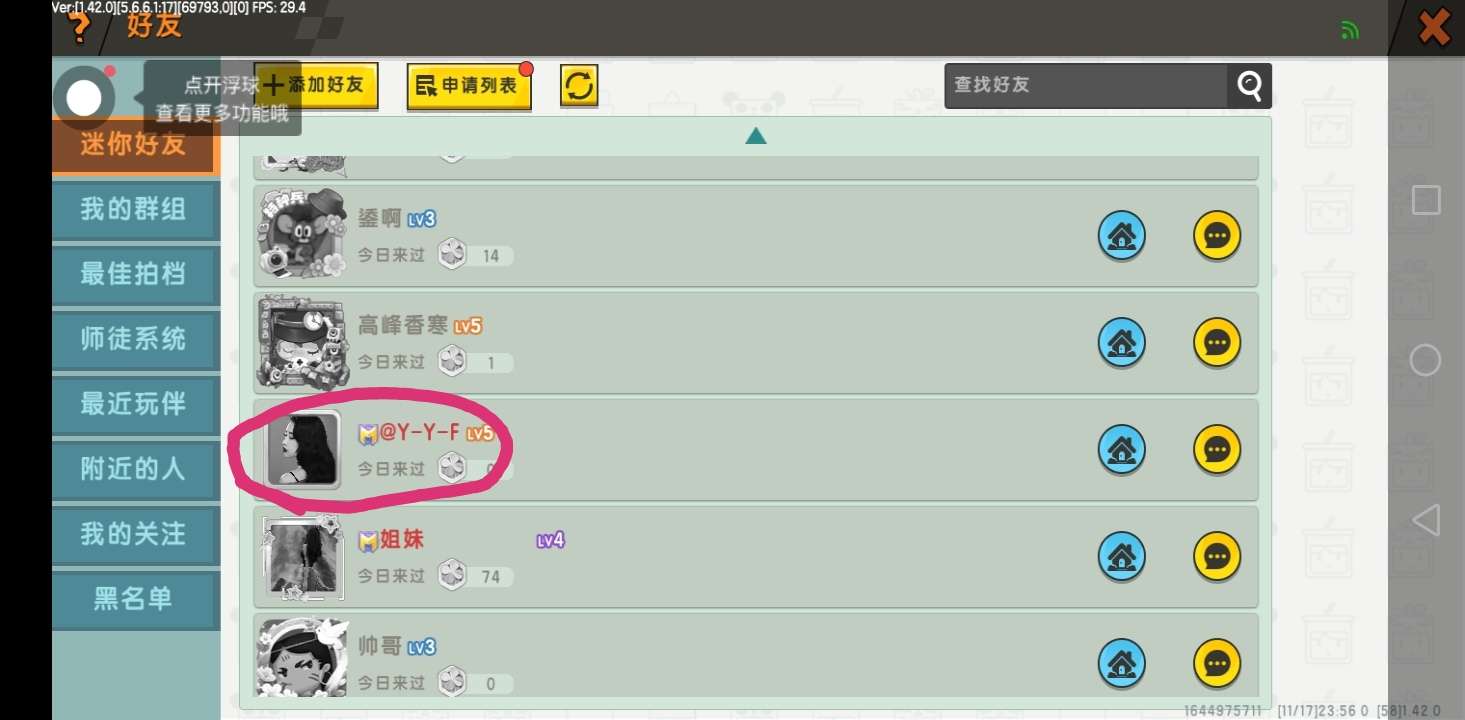1465x720 pixels.
Task: Open @Y-Y-F's avatar thumbnail
Action: tap(302, 450)
